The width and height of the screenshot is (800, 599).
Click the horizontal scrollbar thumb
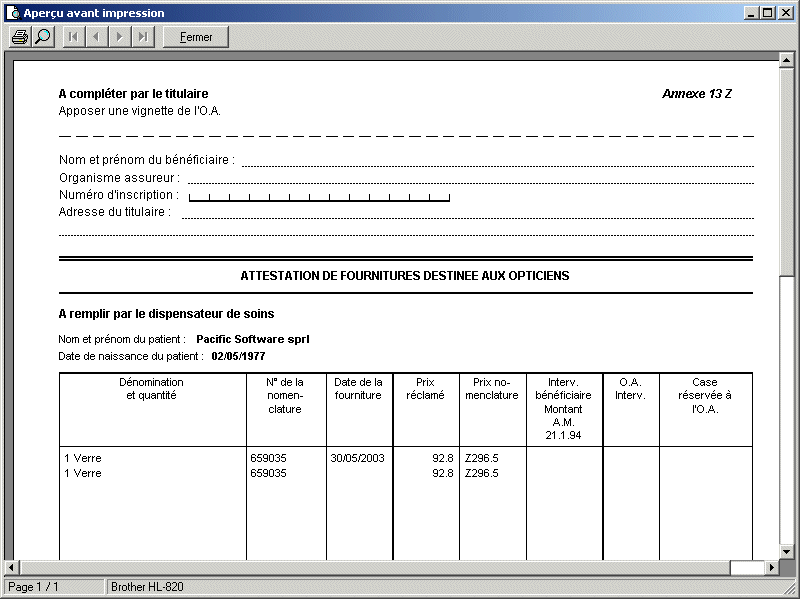(746, 568)
